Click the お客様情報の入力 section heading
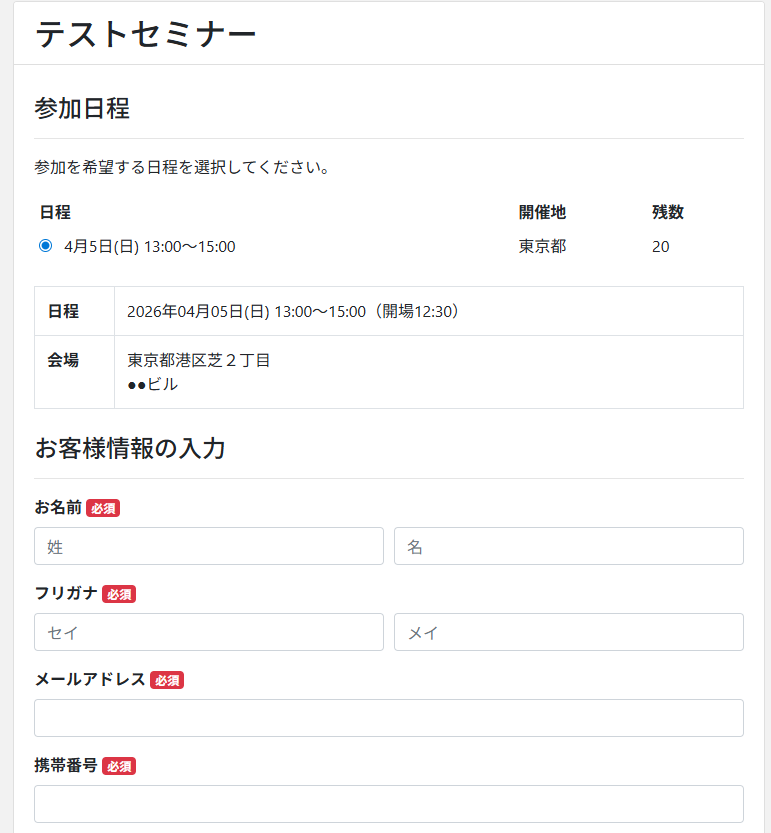Viewport: 771px width, 833px height. click(x=130, y=448)
